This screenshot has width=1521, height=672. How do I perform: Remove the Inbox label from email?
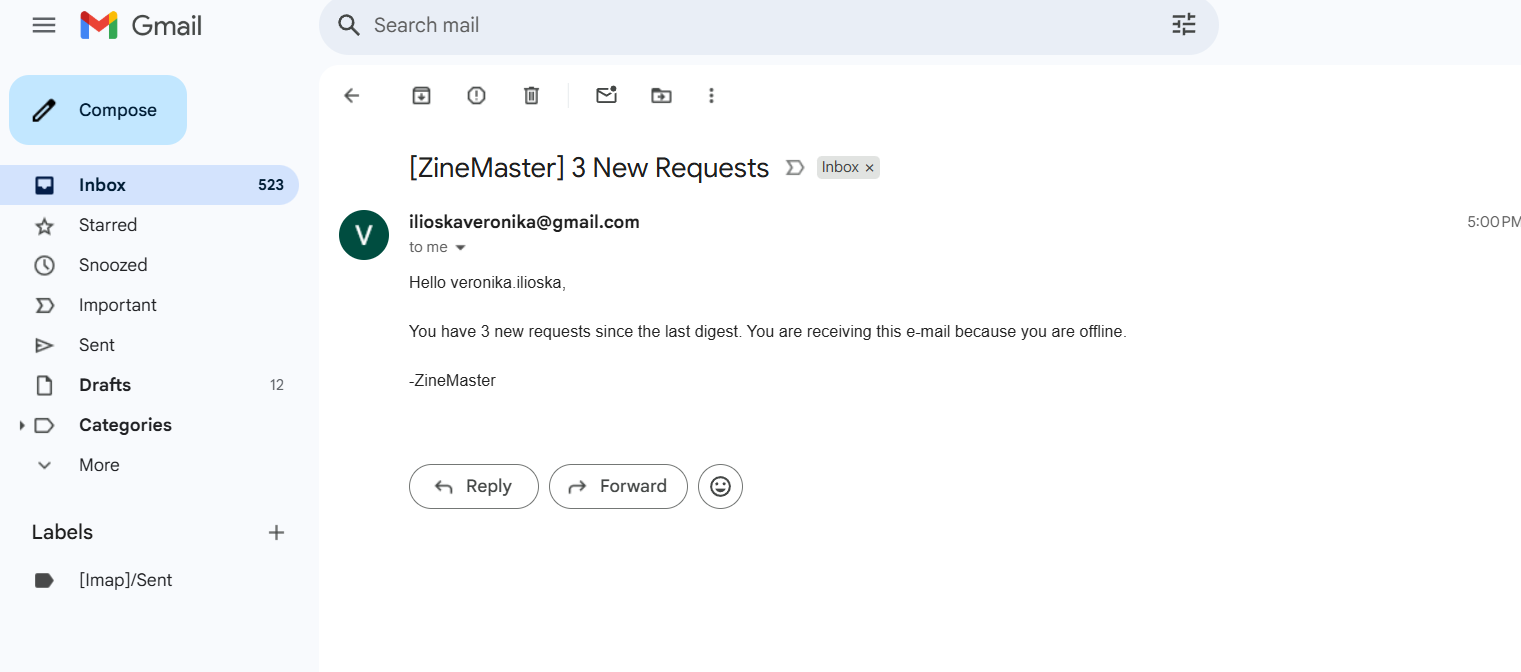pos(870,168)
